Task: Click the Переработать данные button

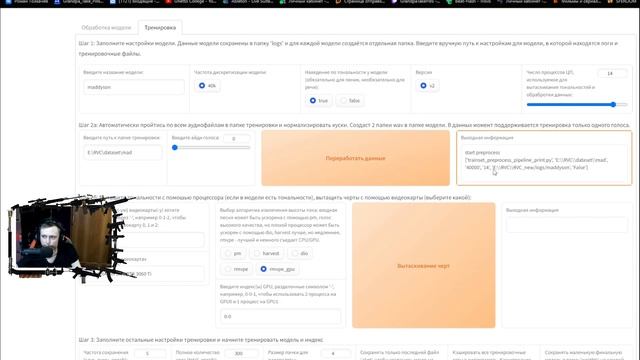Action: point(356,158)
